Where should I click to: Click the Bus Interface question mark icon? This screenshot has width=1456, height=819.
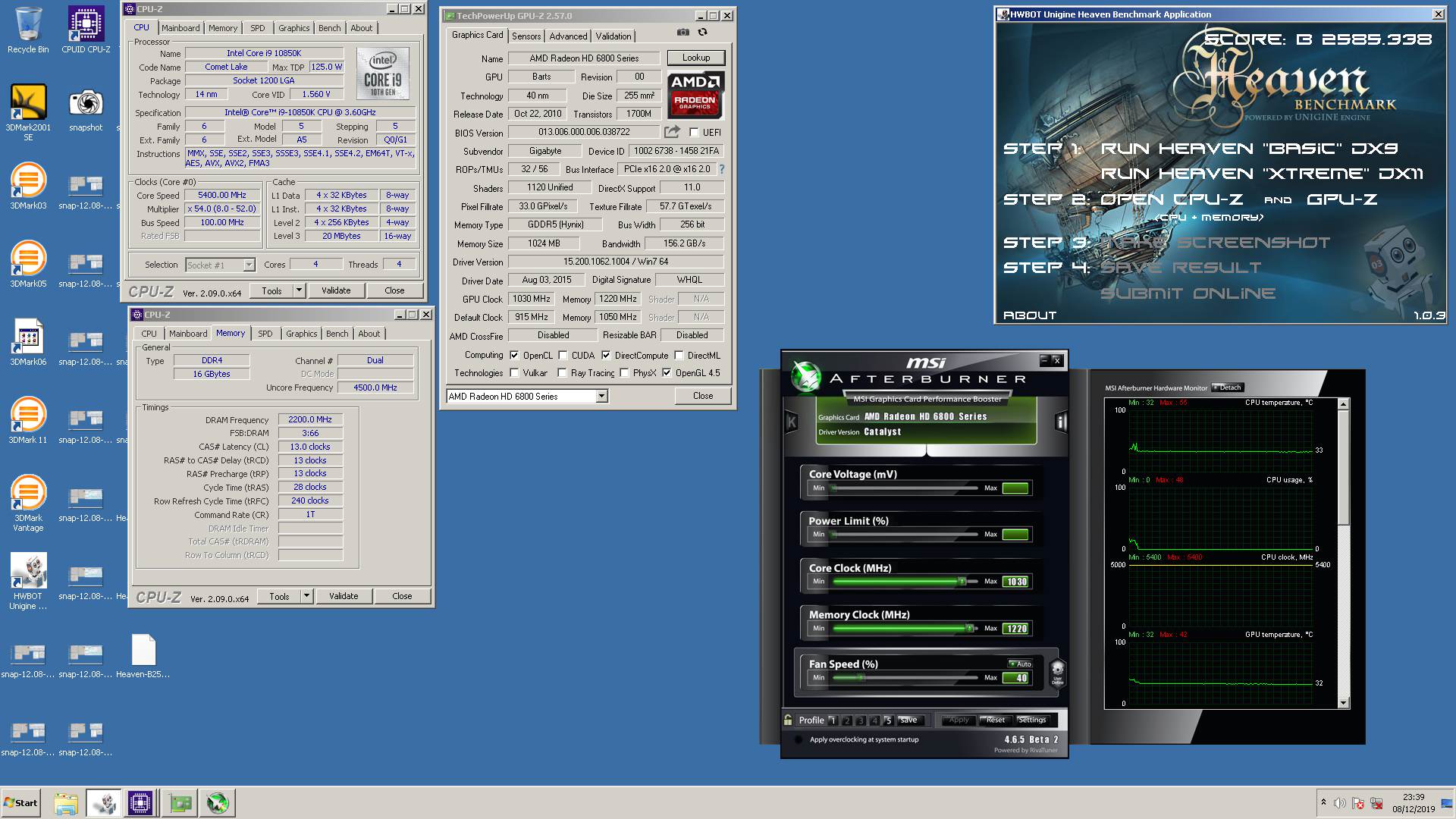pos(721,169)
